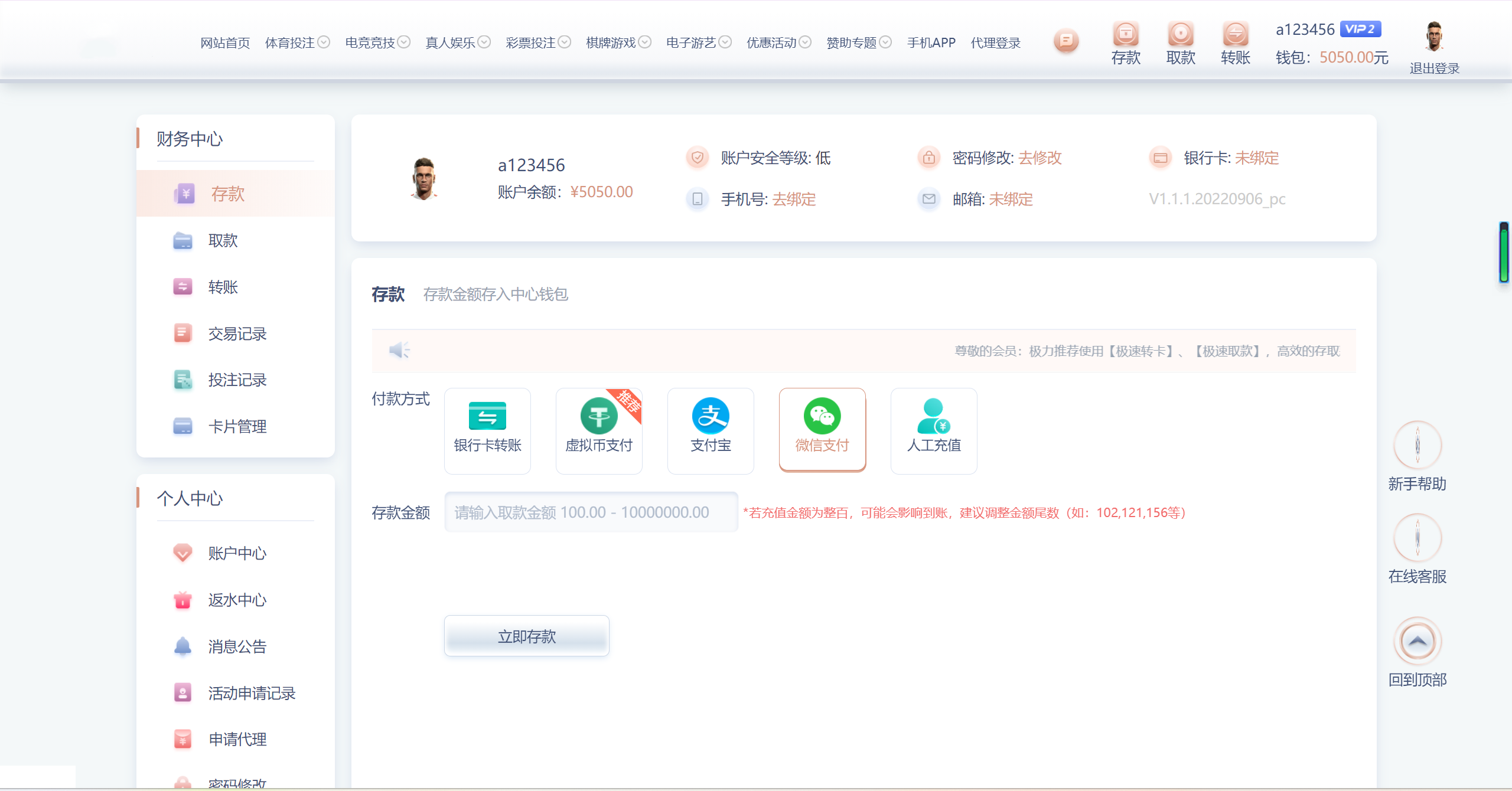The width and height of the screenshot is (1512, 791).
Task: Choose 人工充值 payment method
Action: pos(934,431)
